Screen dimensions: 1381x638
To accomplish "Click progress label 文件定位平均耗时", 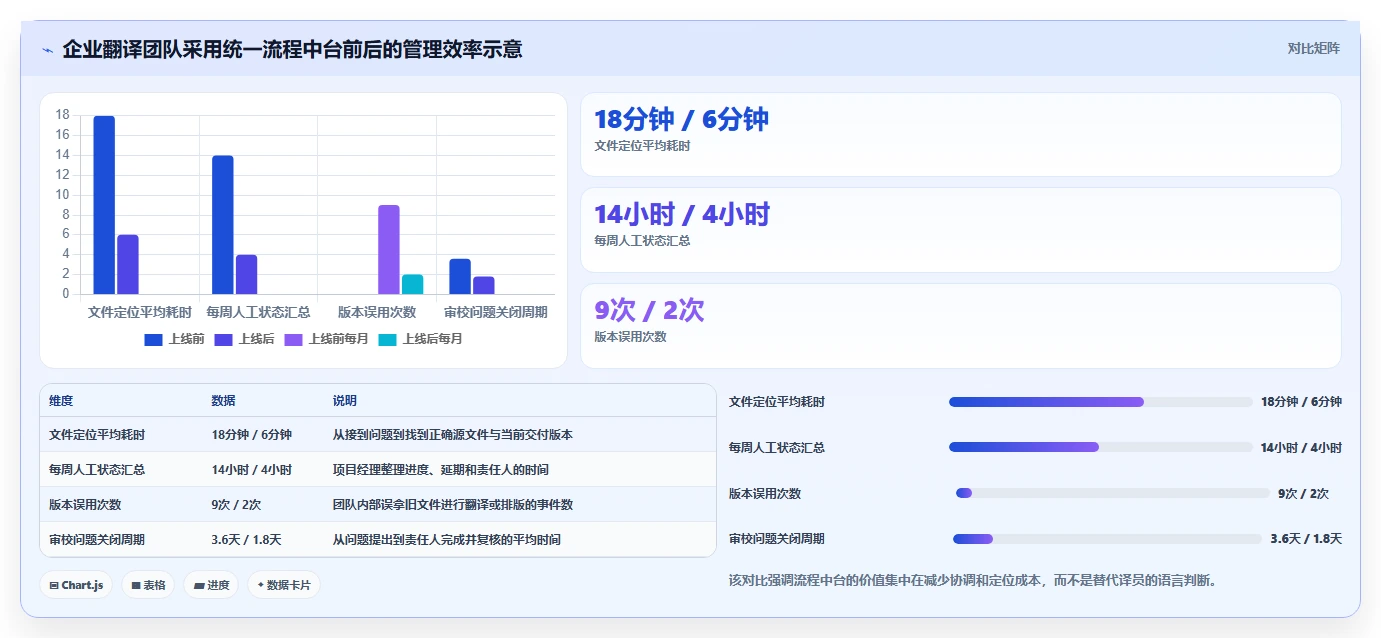I will (x=777, y=402).
